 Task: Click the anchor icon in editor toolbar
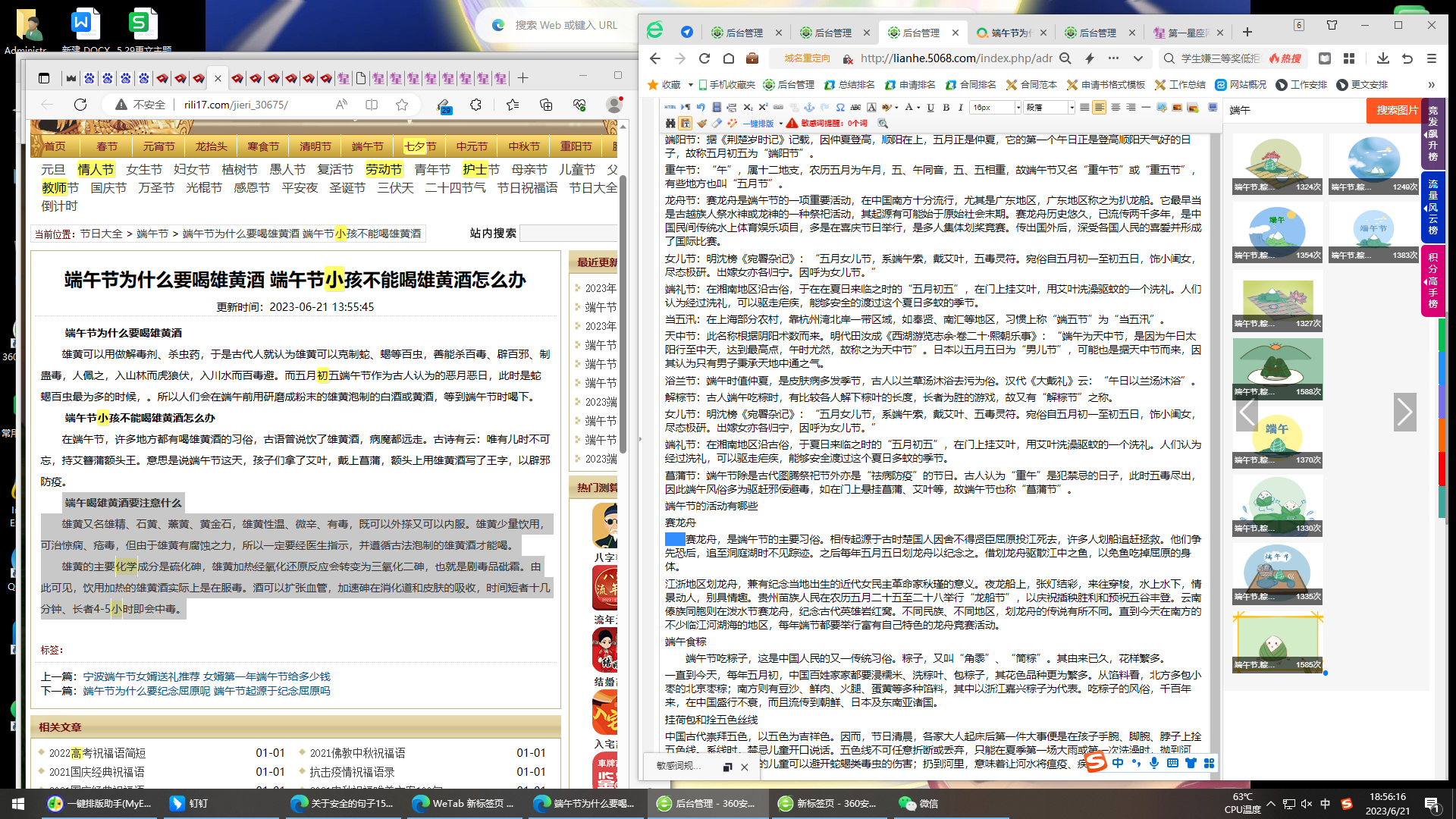click(x=809, y=108)
